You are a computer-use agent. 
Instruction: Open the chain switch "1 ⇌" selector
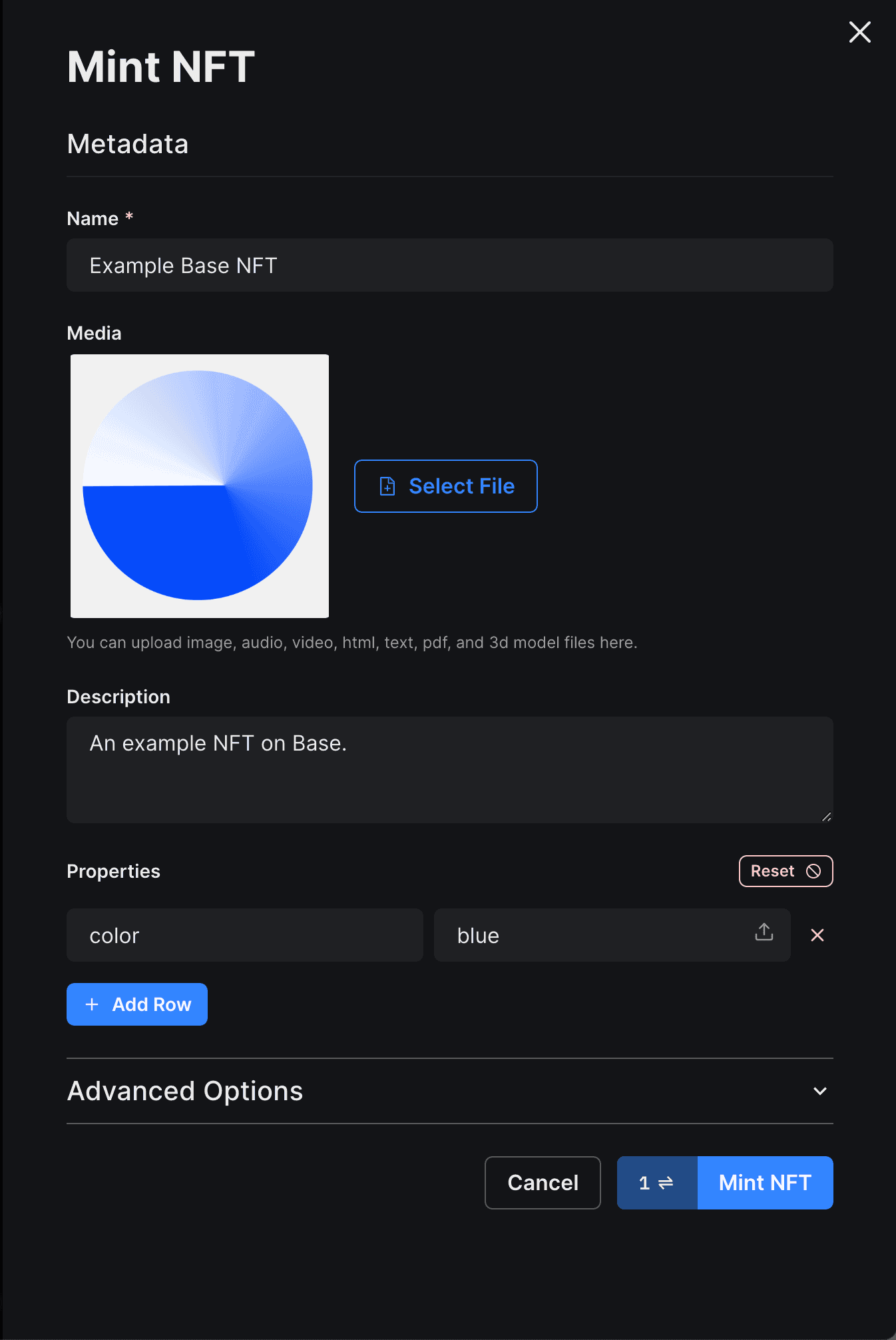[657, 1183]
